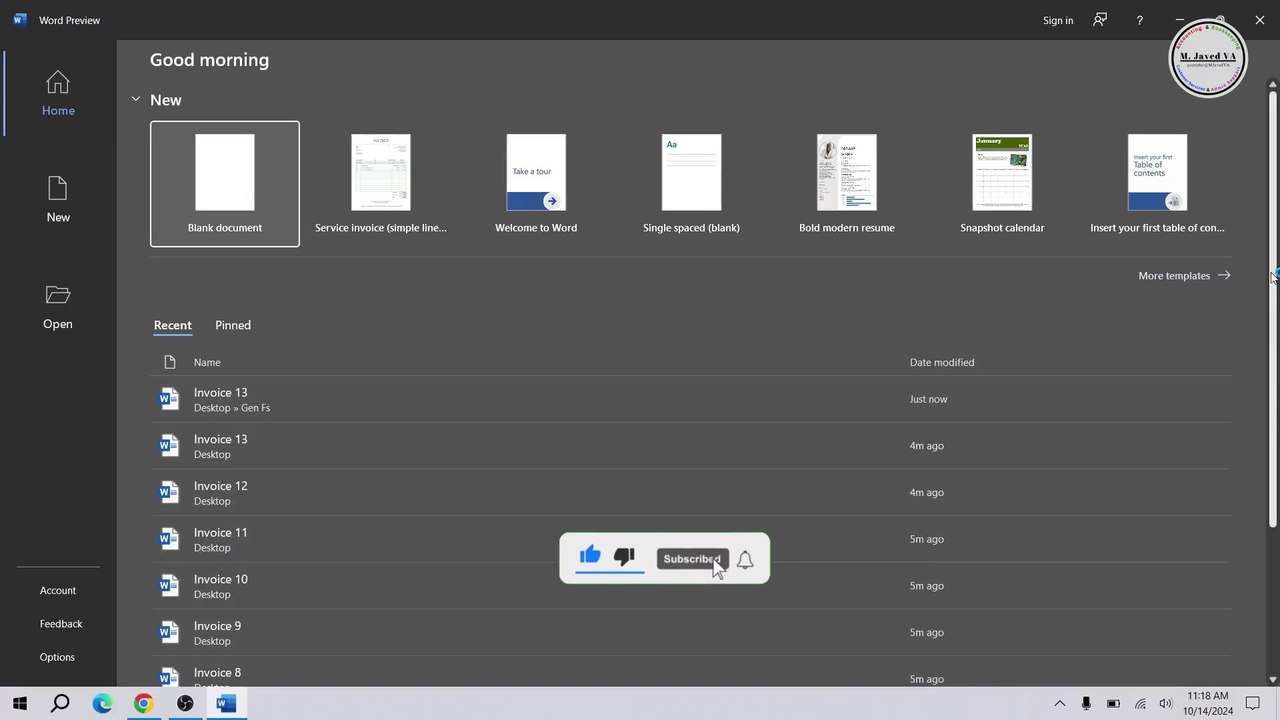The width and height of the screenshot is (1280, 720).
Task: Open Invoice 10 document name
Action: click(221, 579)
